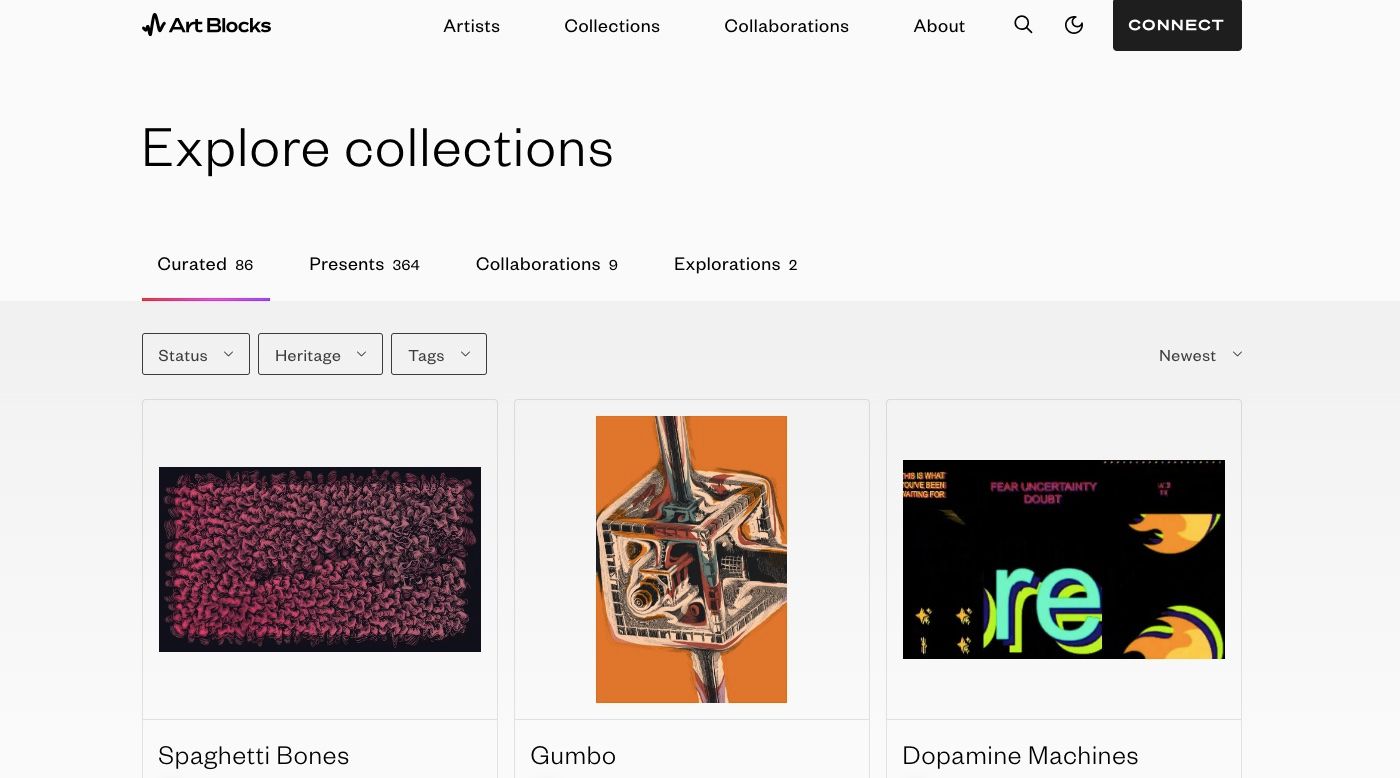Open the Artists menu
Image resolution: width=1400 pixels, height=778 pixels.
coord(471,25)
